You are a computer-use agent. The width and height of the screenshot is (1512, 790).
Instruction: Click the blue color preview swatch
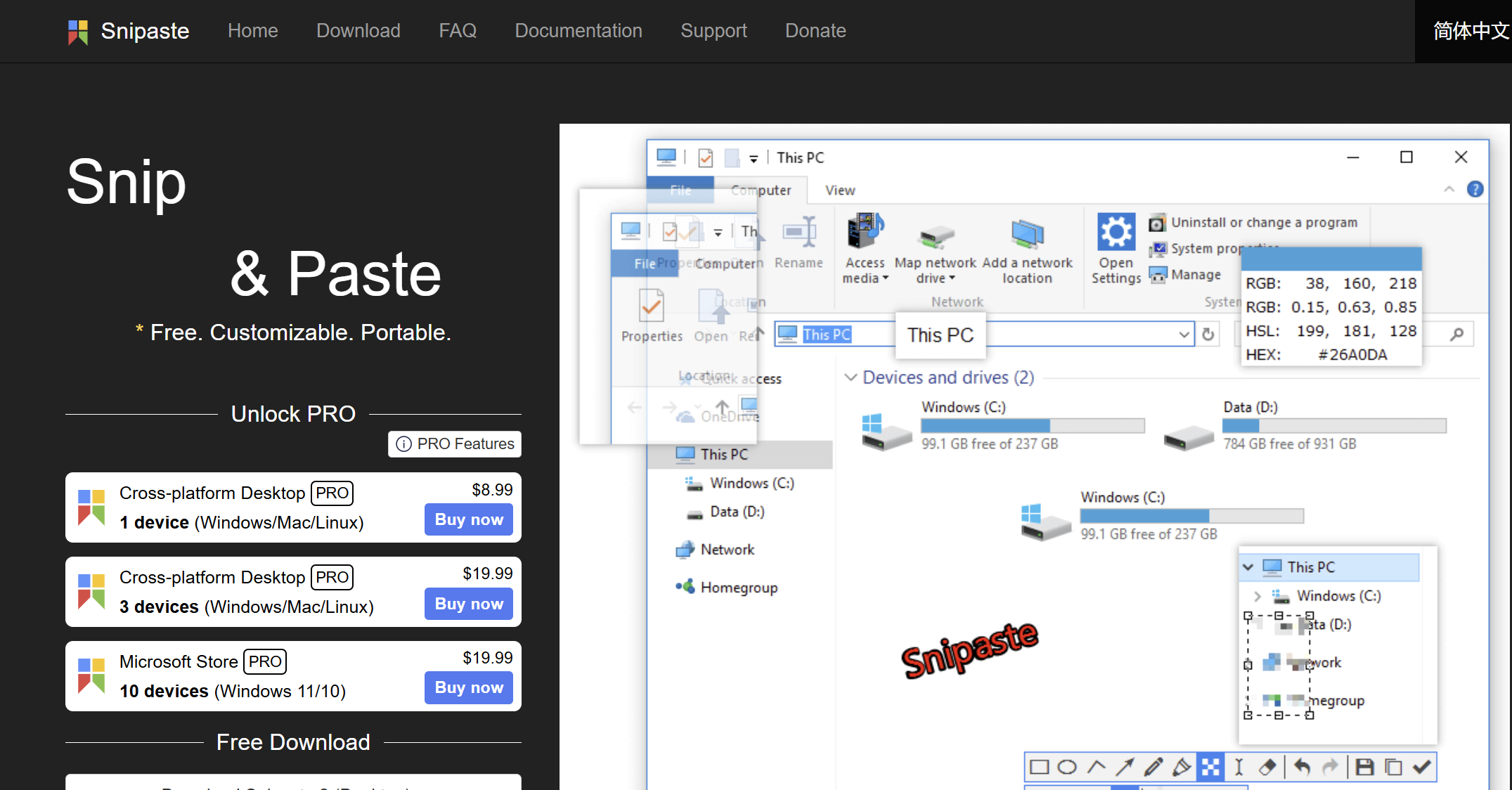click(1331, 259)
